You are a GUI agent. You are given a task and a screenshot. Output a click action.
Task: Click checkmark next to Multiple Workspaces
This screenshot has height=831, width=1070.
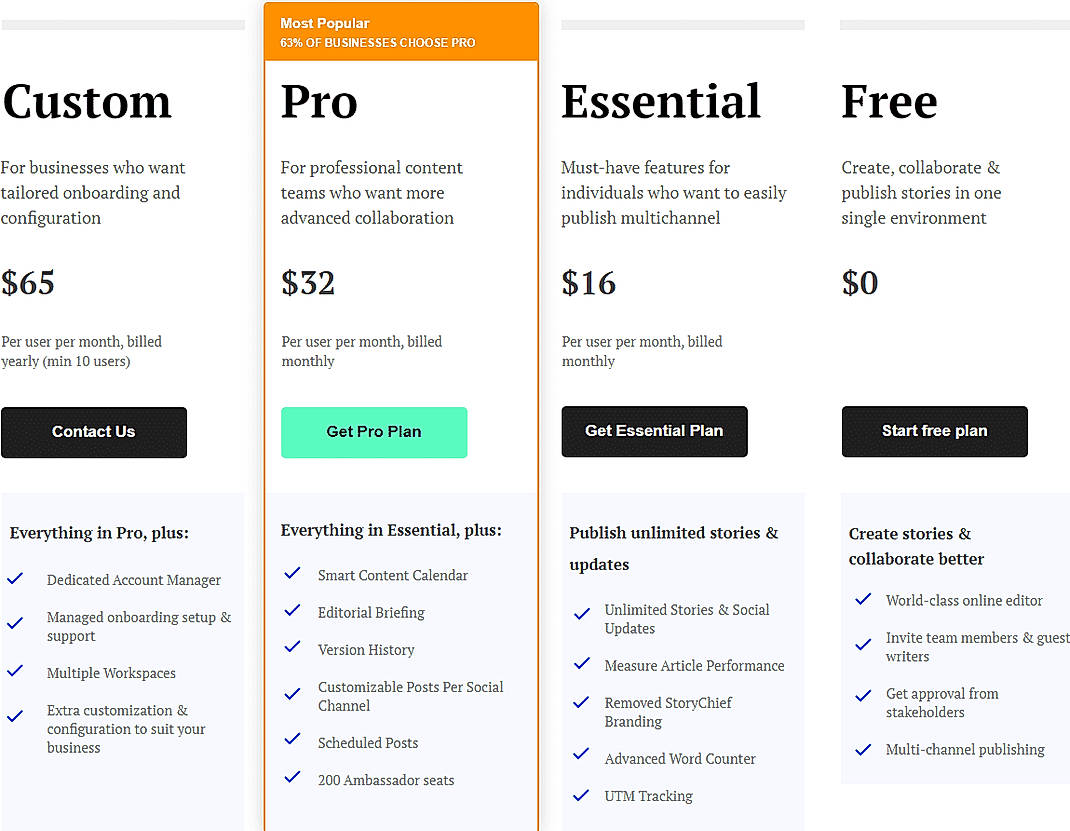[15, 672]
